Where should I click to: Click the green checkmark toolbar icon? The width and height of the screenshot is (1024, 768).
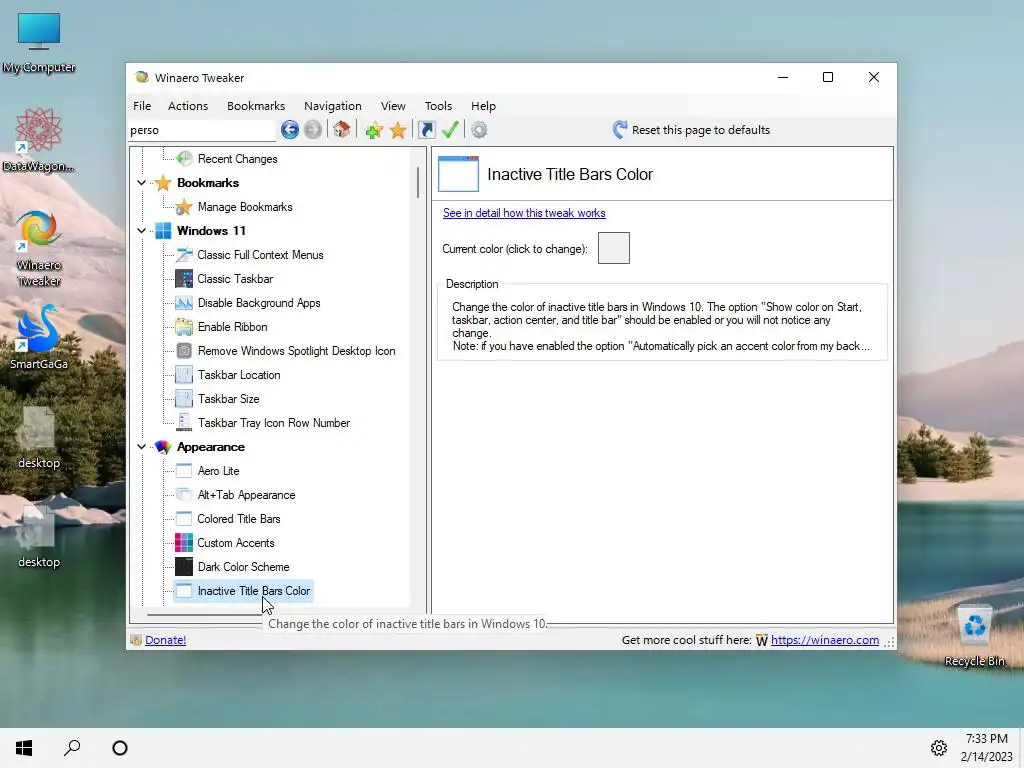coord(450,130)
